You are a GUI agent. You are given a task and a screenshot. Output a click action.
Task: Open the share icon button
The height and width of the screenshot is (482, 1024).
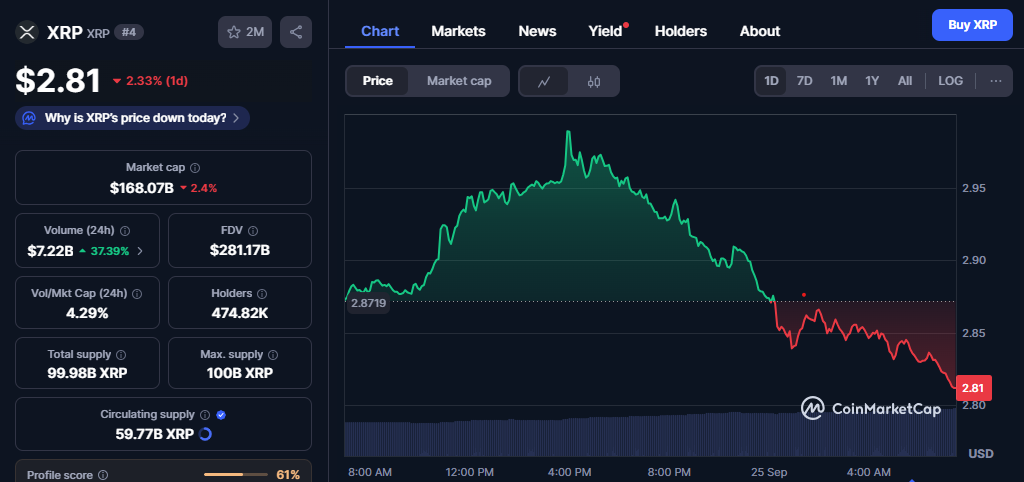tap(296, 32)
